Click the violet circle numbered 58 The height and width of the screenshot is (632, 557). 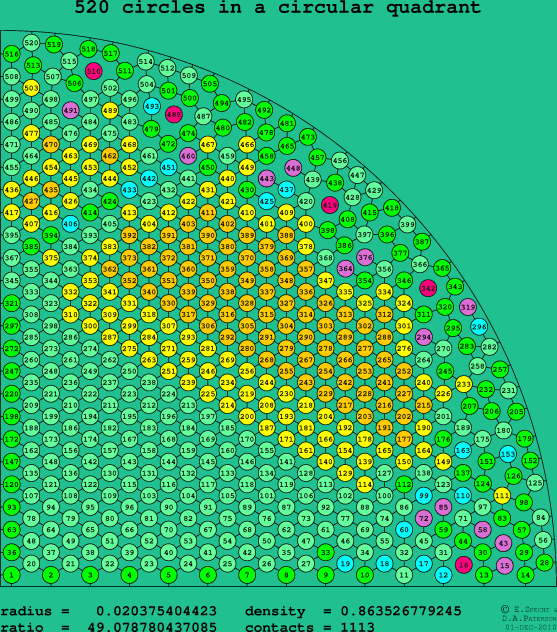tap(482, 530)
